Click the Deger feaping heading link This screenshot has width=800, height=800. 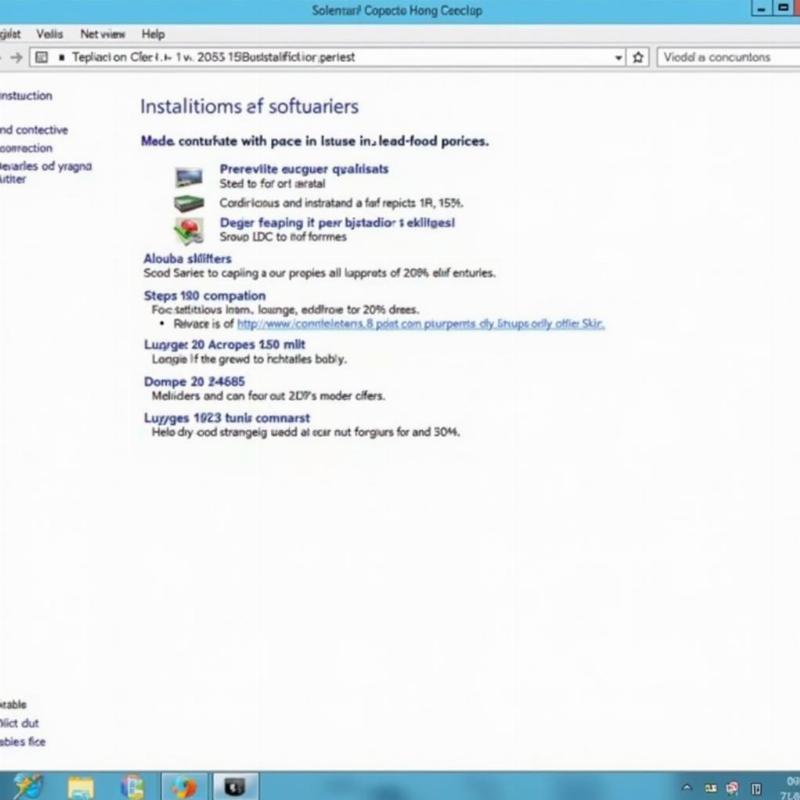[x=337, y=223]
